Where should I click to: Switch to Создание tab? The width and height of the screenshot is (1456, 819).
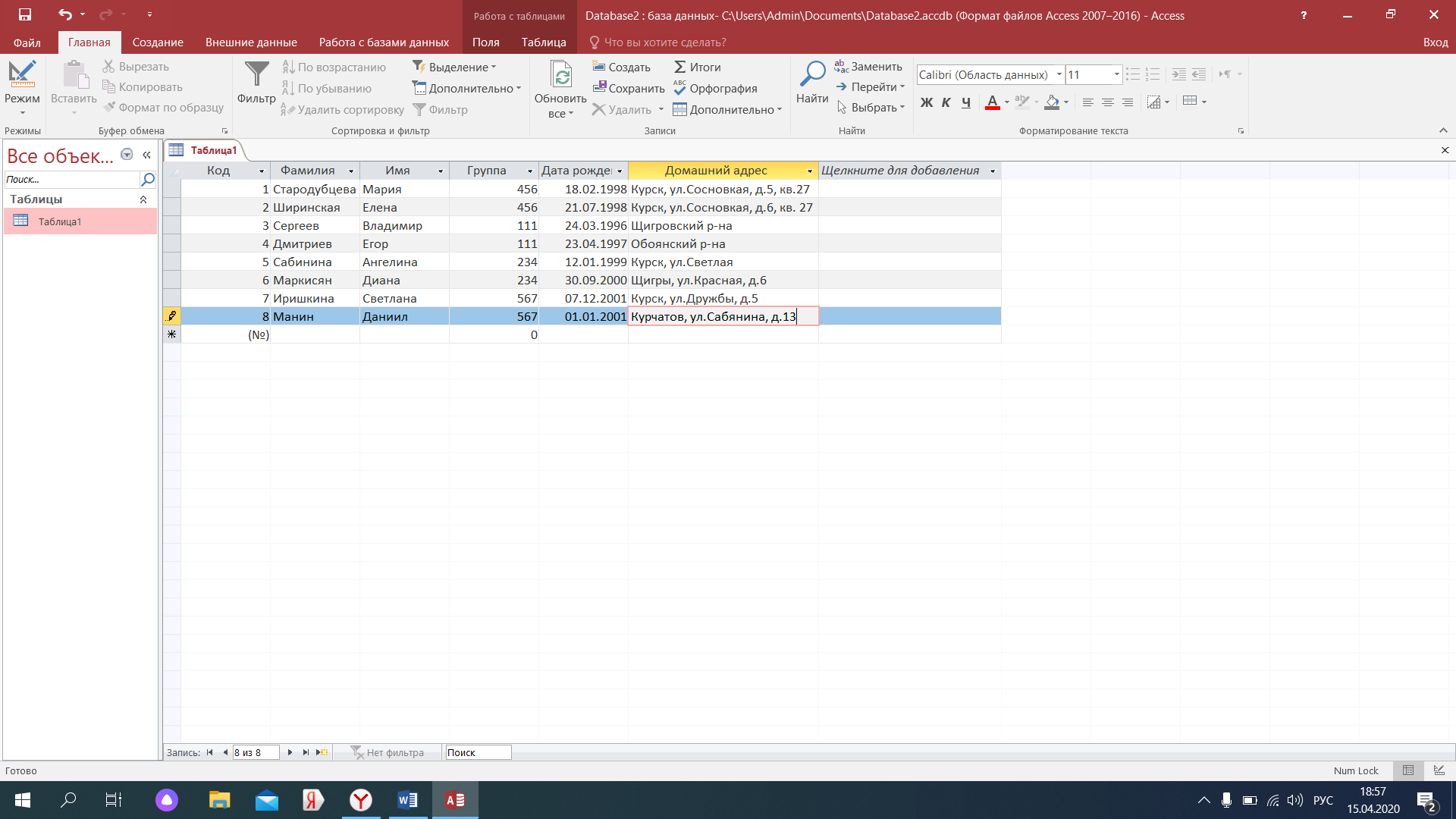pyautogui.click(x=158, y=42)
